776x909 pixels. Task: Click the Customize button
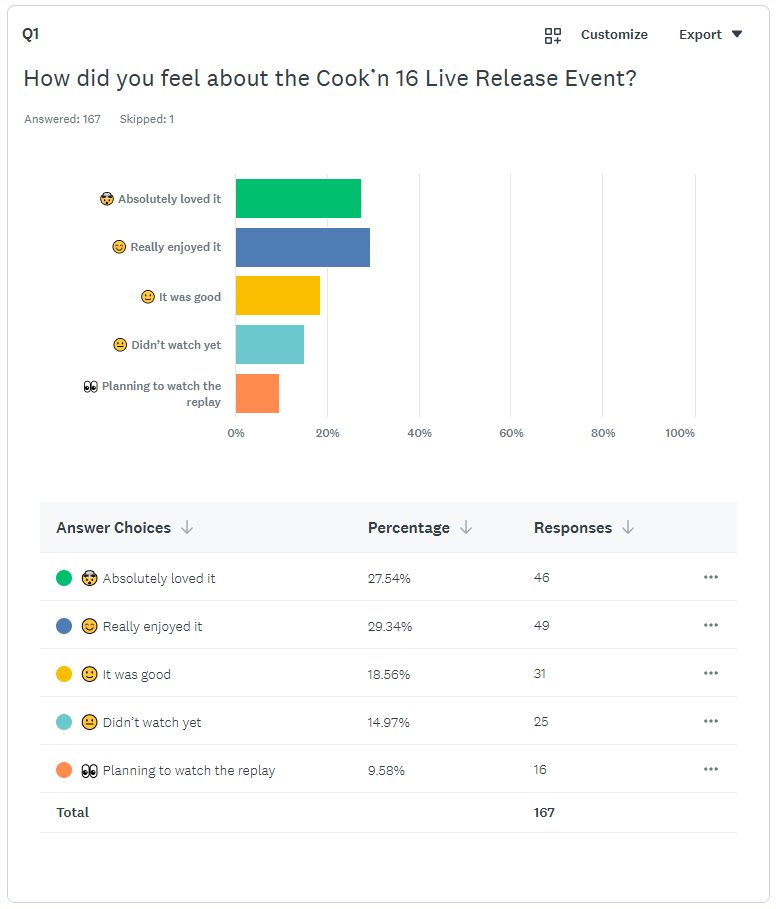pos(614,35)
